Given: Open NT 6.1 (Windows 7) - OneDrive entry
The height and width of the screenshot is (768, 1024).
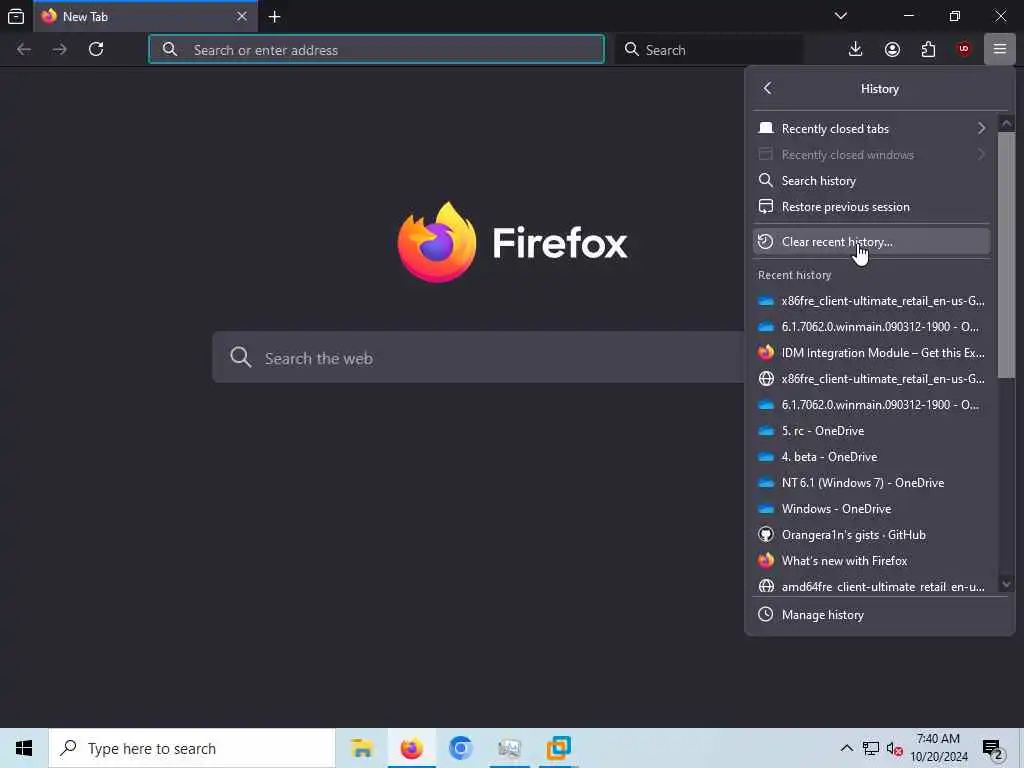Looking at the screenshot, I should tap(871, 483).
